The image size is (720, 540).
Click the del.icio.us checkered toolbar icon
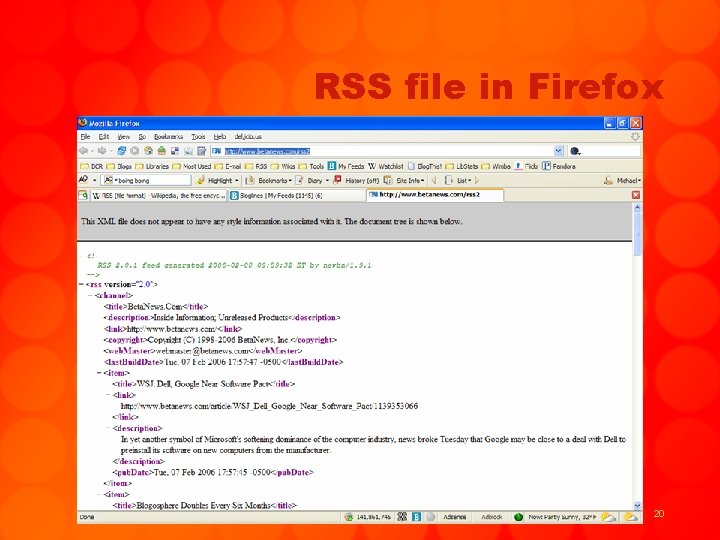click(175, 151)
